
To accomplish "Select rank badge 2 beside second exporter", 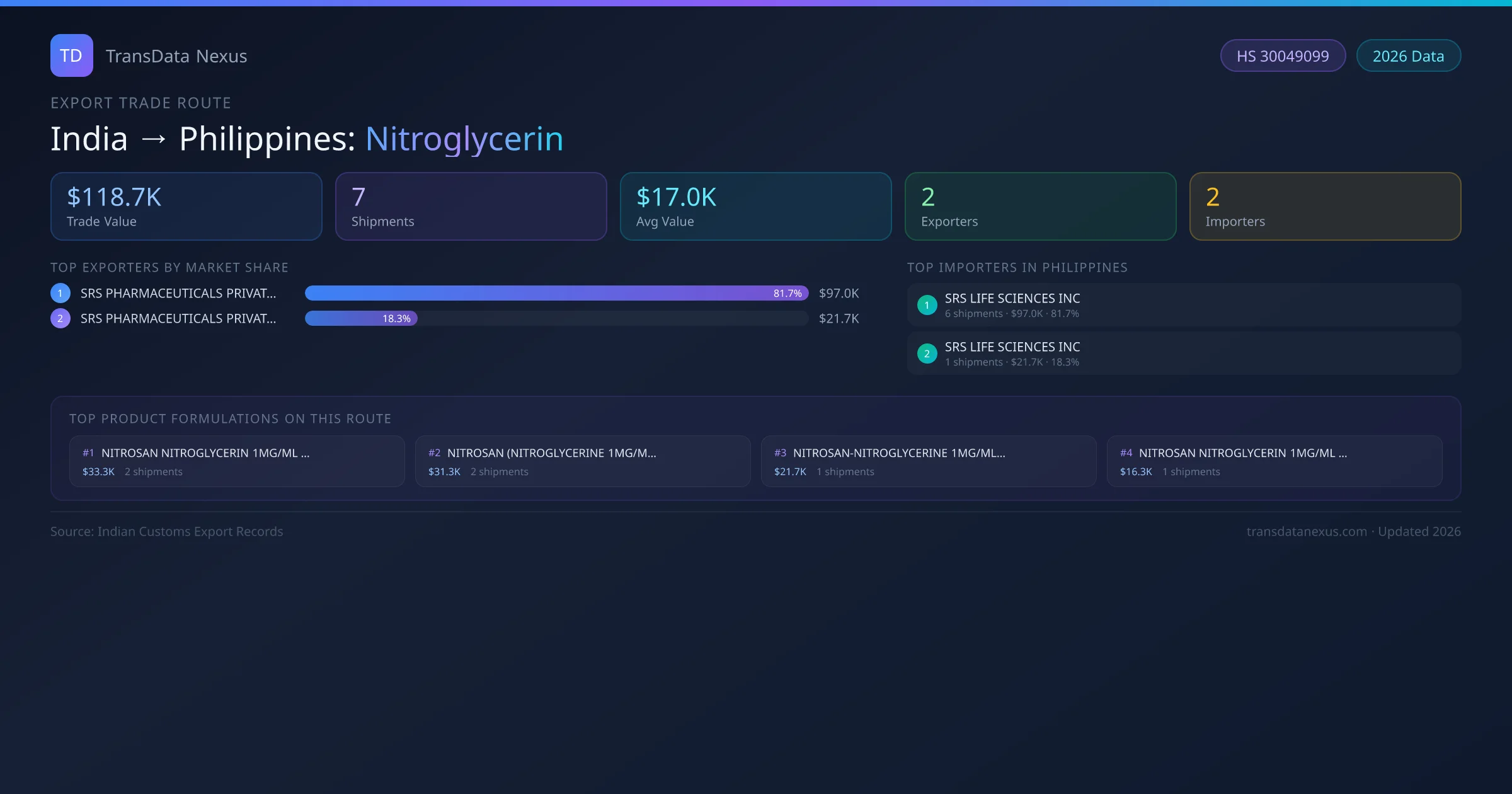I will (x=60, y=318).
